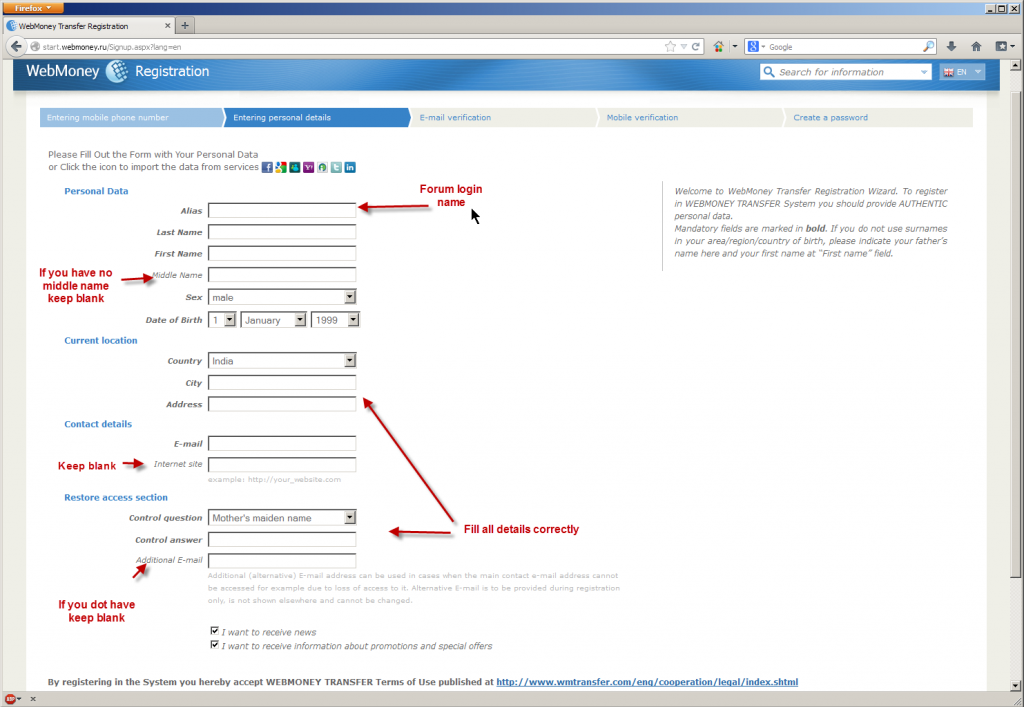Image resolution: width=1024 pixels, height=707 pixels.
Task: Import data from Twitter icon
Action: [336, 168]
